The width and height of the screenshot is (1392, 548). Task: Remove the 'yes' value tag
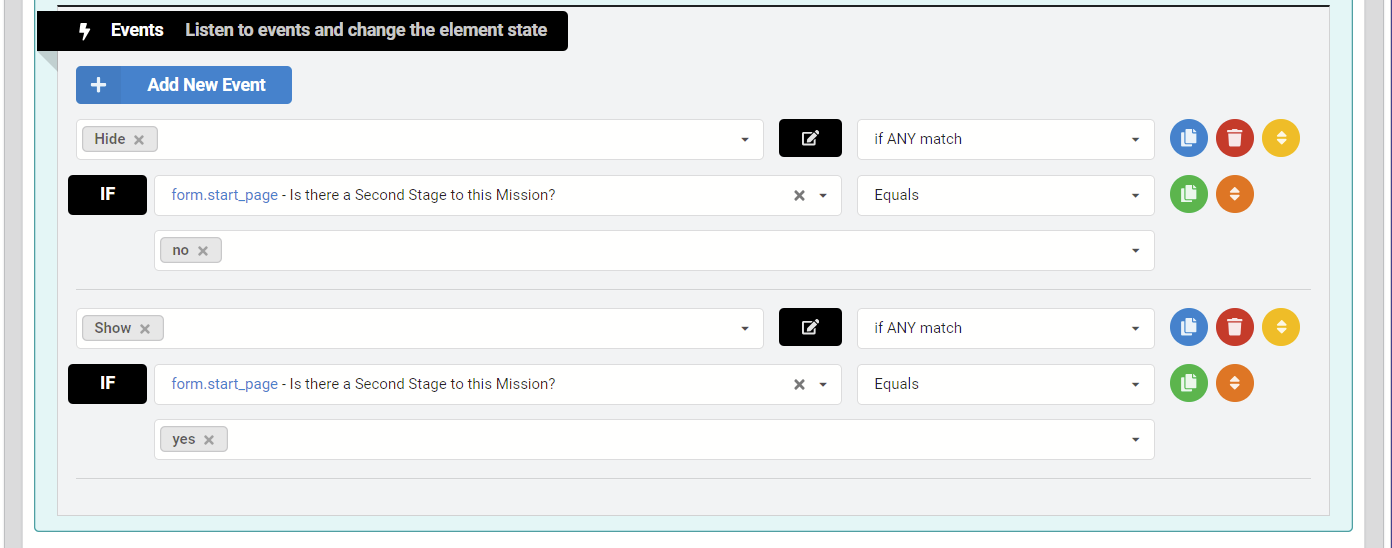pos(209,440)
